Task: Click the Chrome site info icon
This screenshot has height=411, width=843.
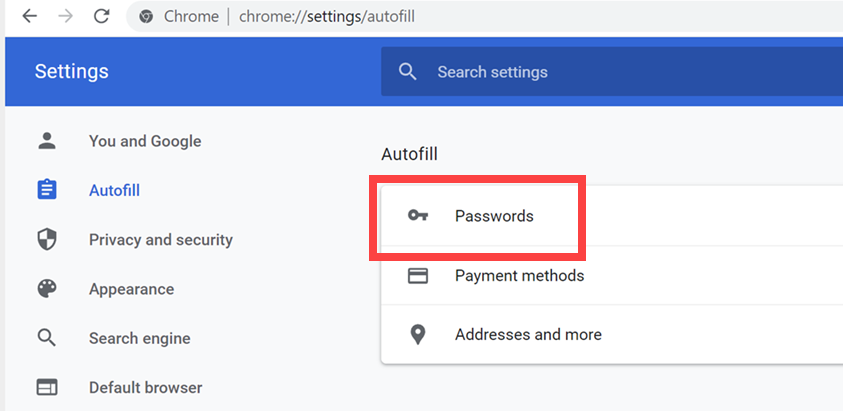Action: pos(146,16)
